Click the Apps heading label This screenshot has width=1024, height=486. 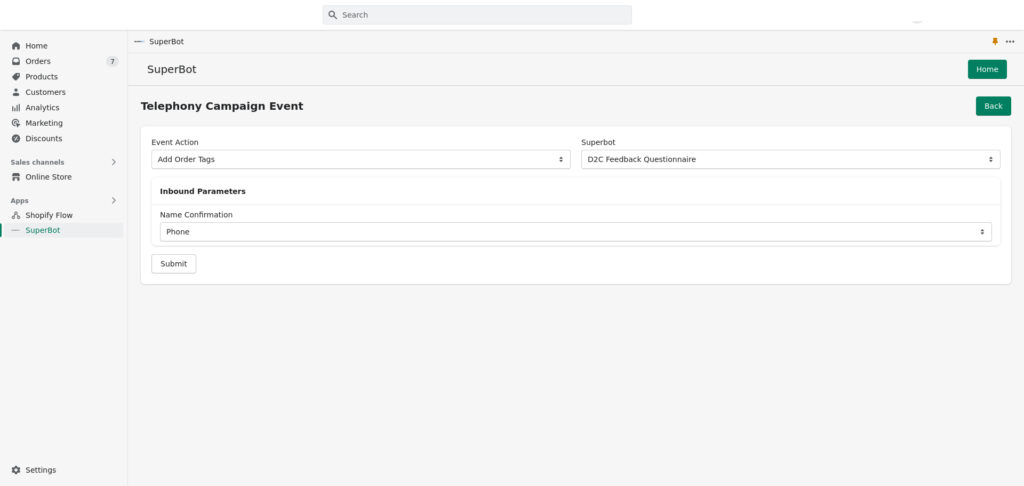click(x=20, y=201)
